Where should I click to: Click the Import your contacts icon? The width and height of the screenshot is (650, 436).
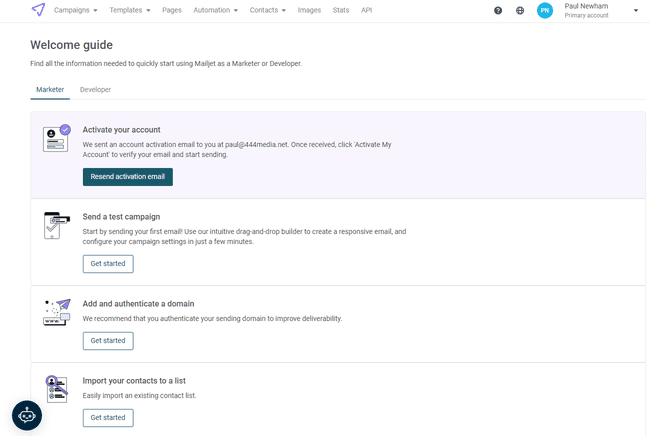[57, 389]
